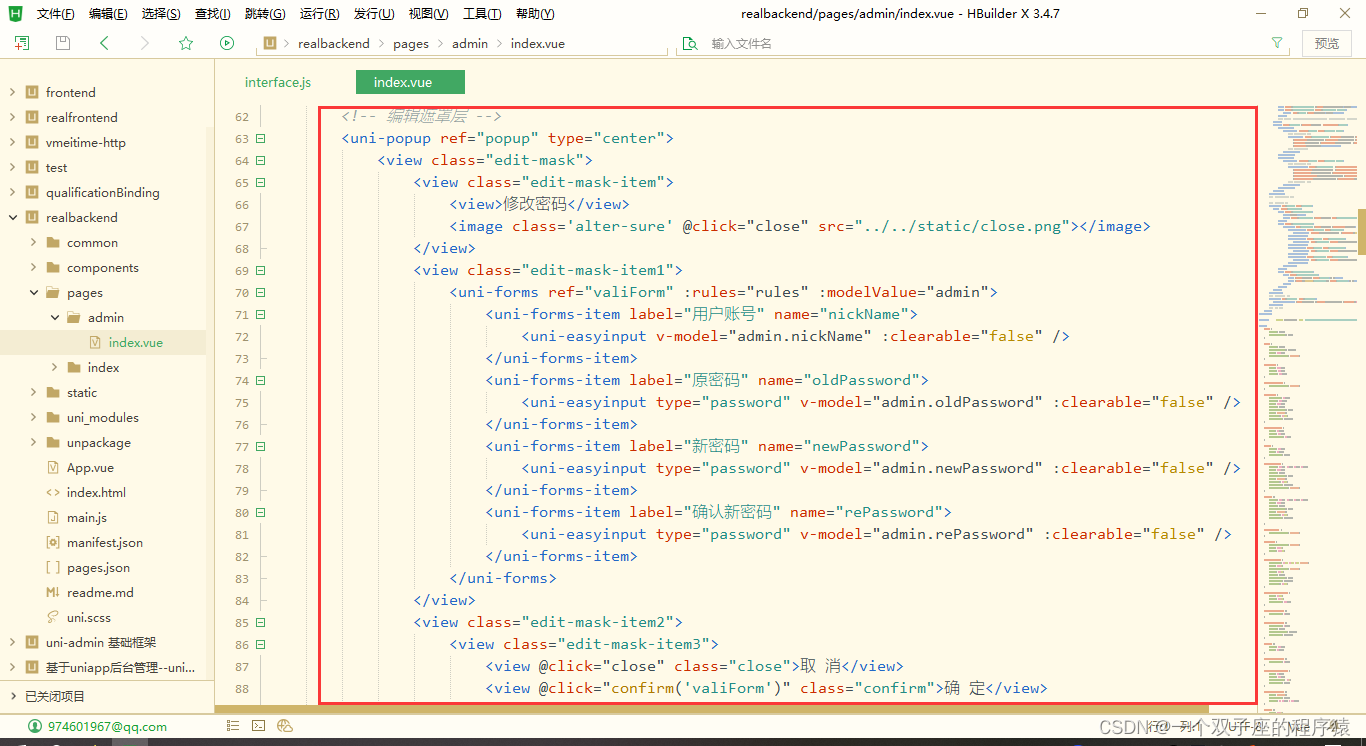Fold code at line 64 edit-mask view
Image resolution: width=1366 pixels, height=746 pixels.
pos(260,160)
